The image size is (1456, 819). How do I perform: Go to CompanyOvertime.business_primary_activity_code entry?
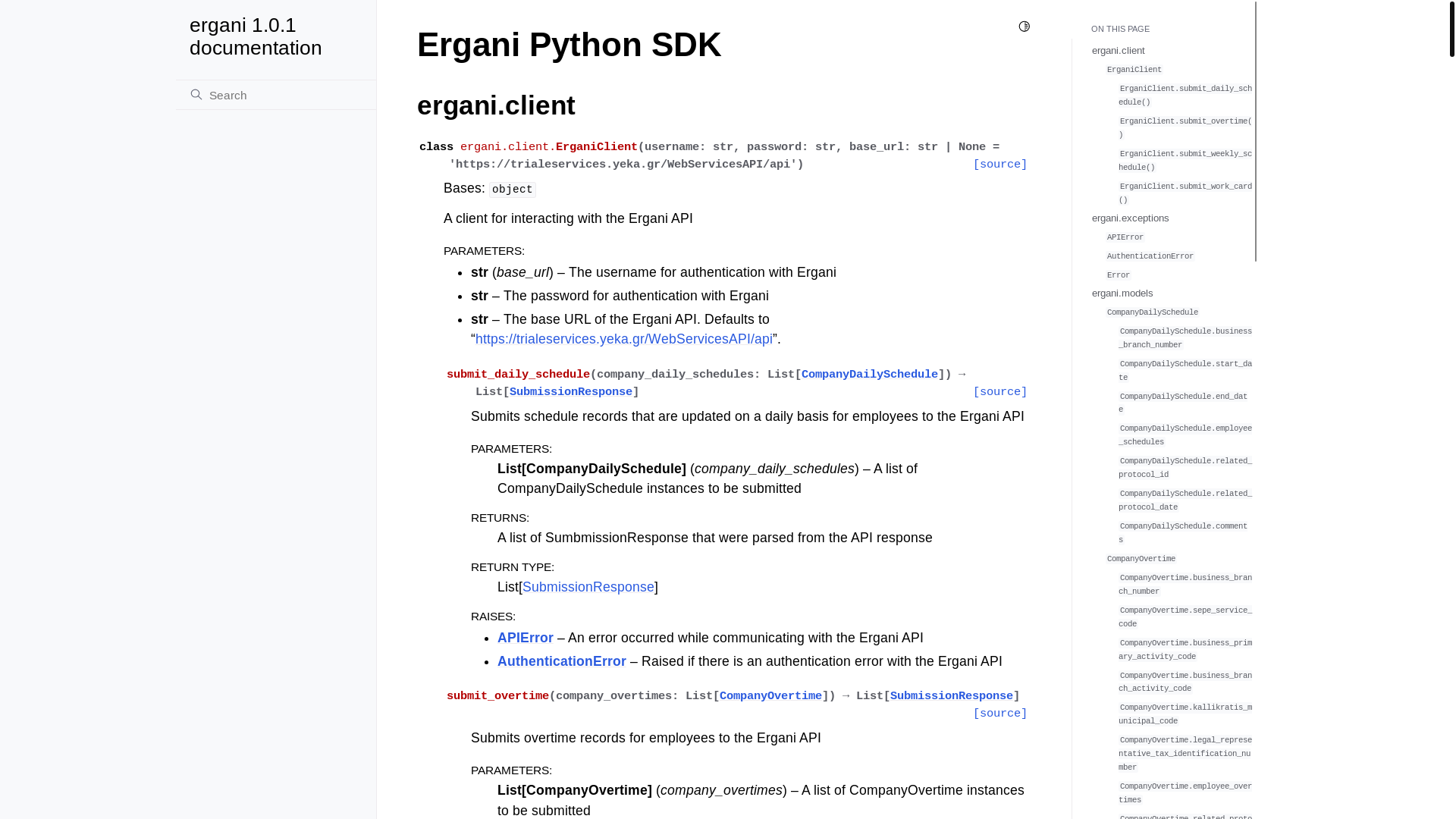1185,650
